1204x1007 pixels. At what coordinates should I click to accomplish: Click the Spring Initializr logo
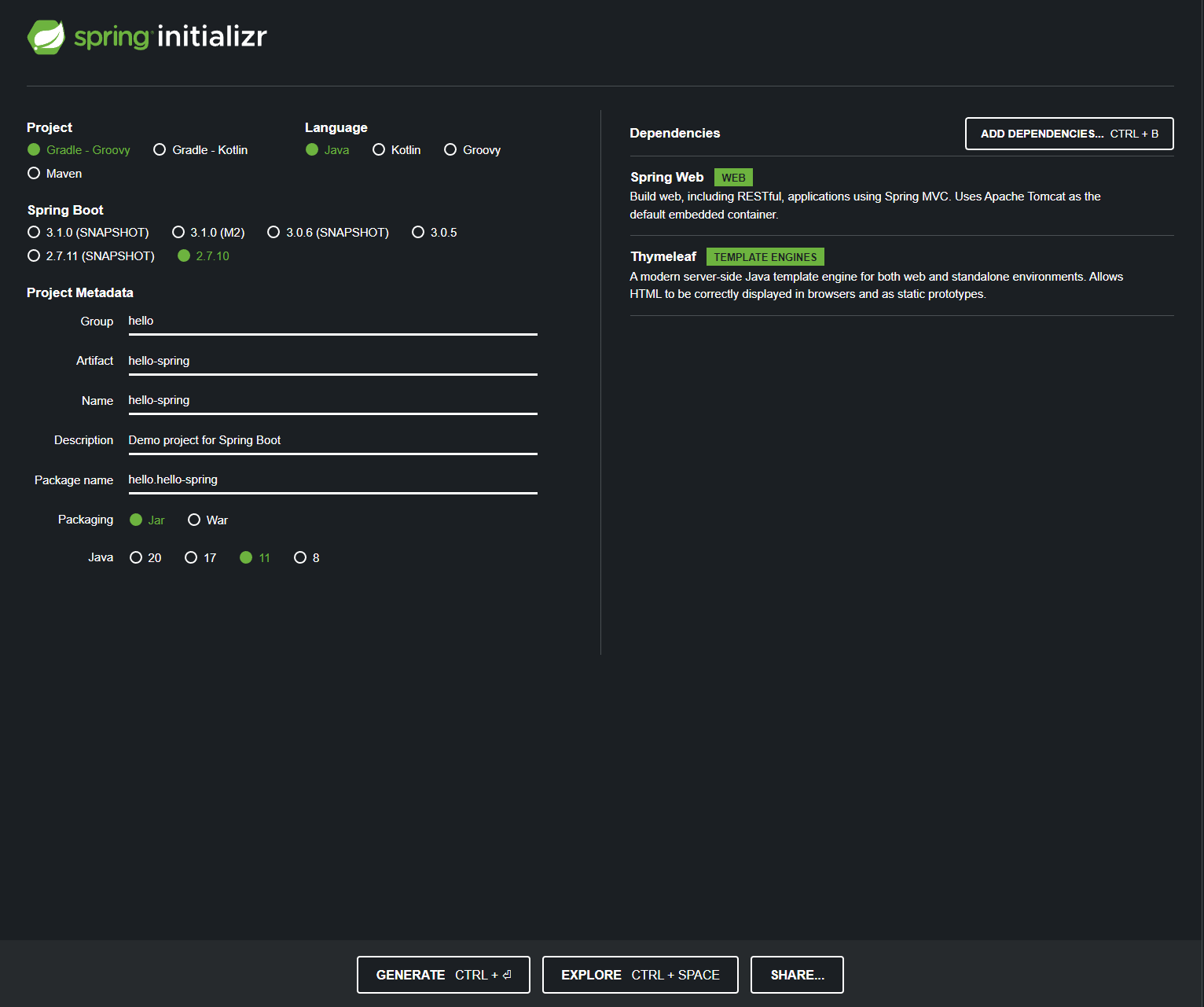pyautogui.click(x=147, y=37)
